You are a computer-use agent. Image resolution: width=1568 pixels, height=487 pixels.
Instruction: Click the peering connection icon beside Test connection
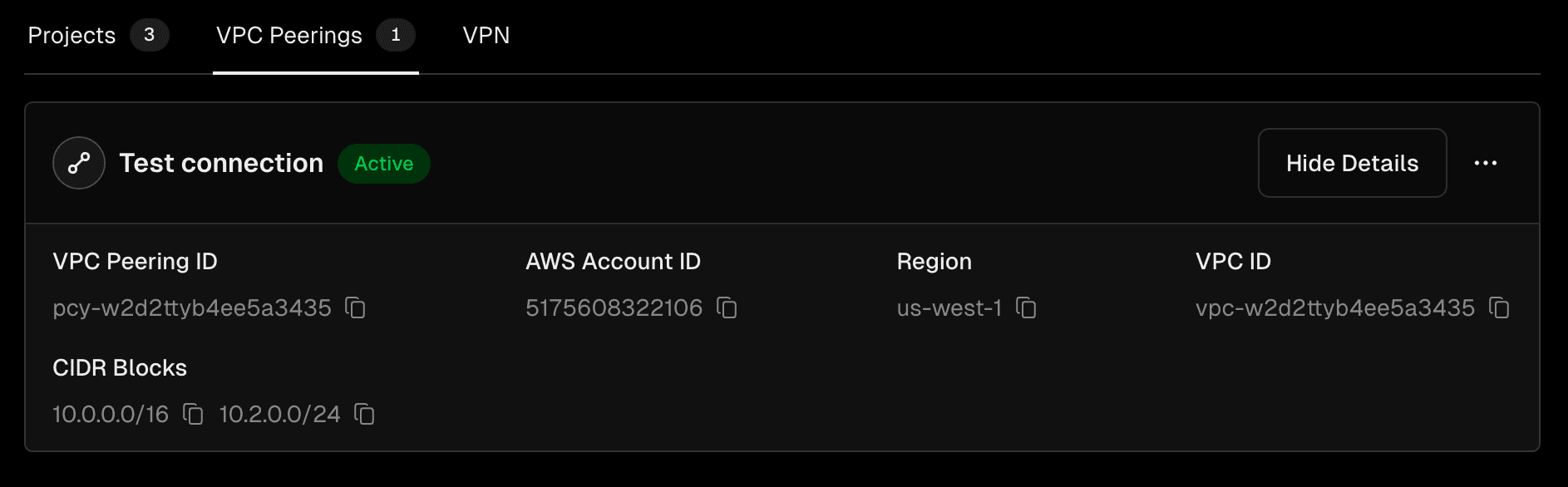[77, 163]
